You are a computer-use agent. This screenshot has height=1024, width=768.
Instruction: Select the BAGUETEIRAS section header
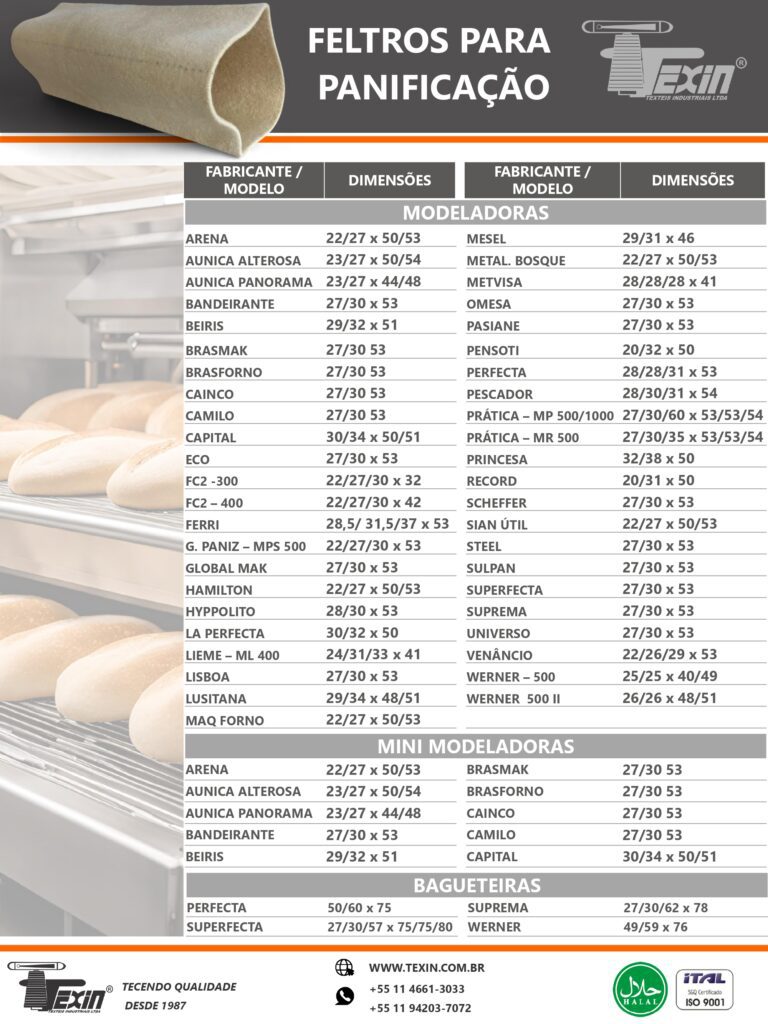coord(476,885)
